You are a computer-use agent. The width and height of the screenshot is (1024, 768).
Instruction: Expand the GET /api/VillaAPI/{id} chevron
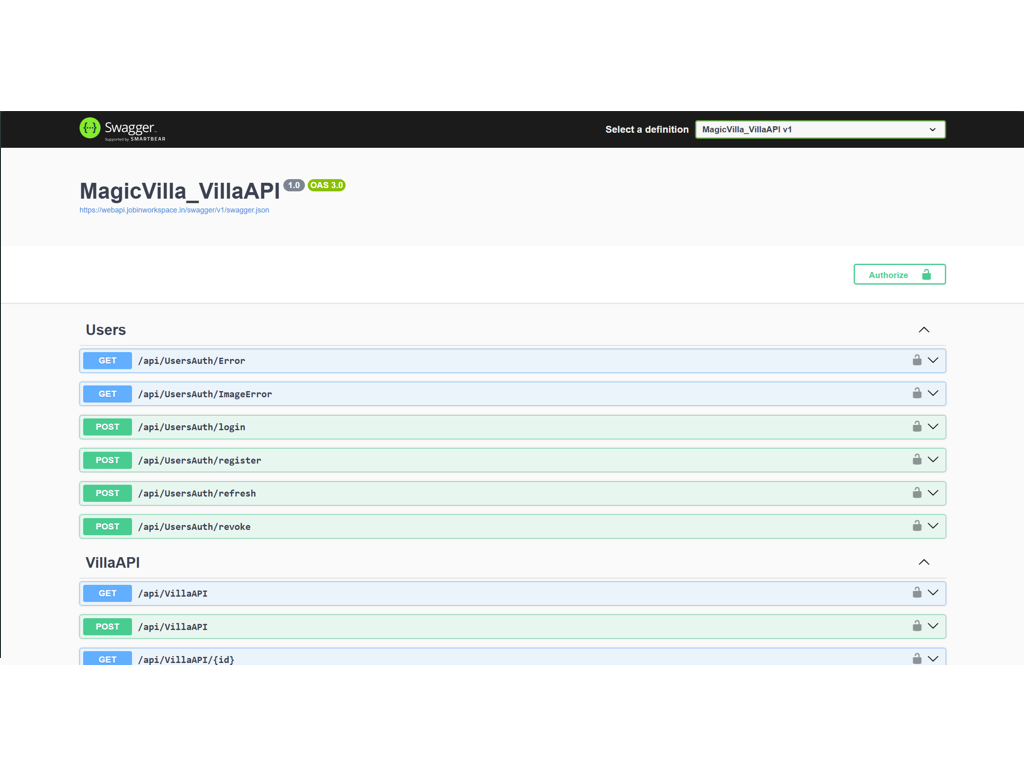pyautogui.click(x=933, y=658)
